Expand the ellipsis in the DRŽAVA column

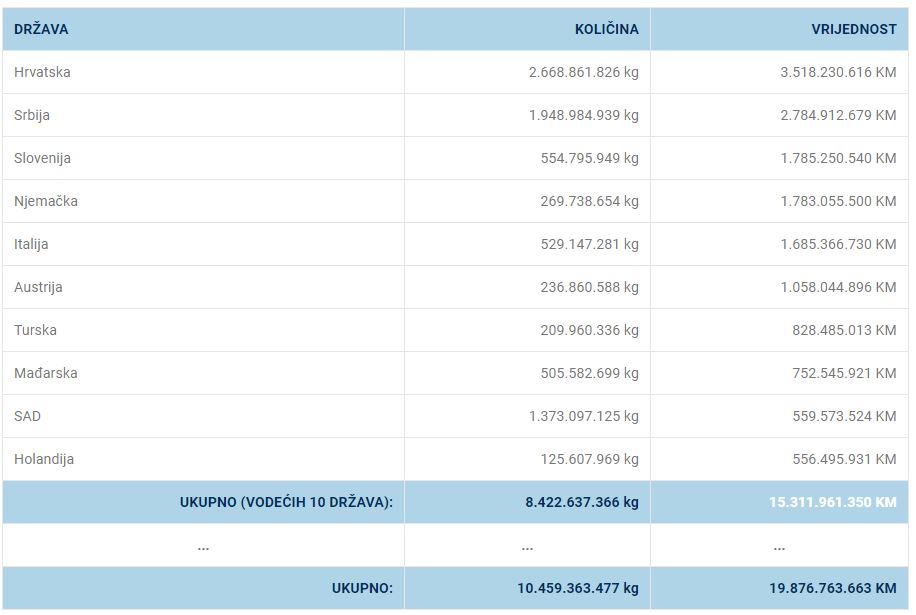click(x=203, y=546)
